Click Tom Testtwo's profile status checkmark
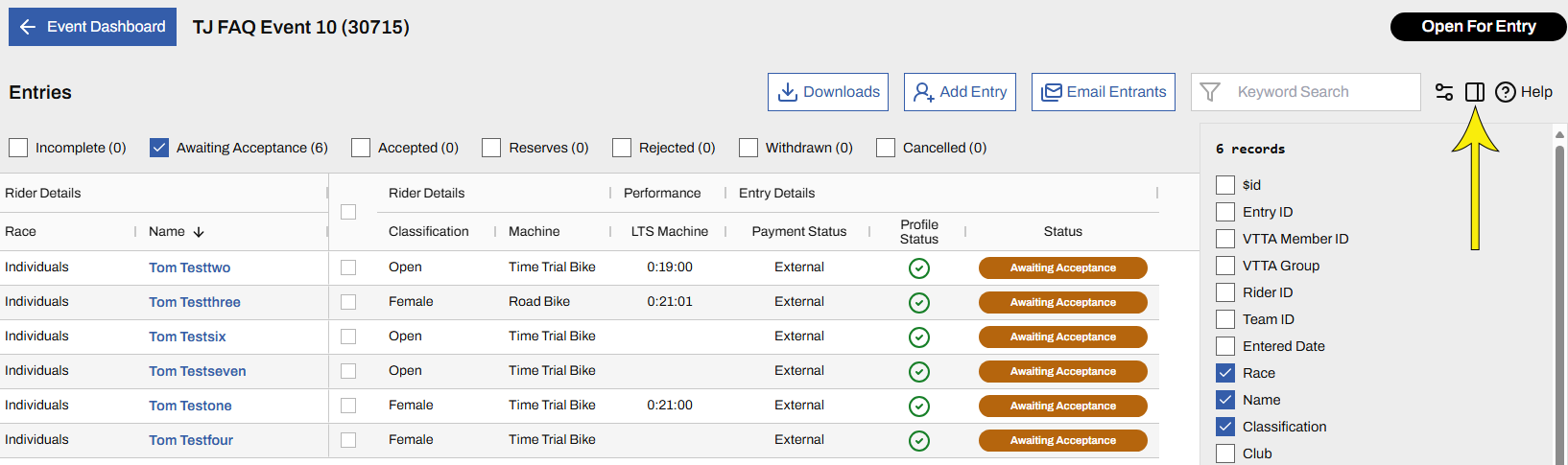This screenshot has width=1568, height=465. click(919, 268)
